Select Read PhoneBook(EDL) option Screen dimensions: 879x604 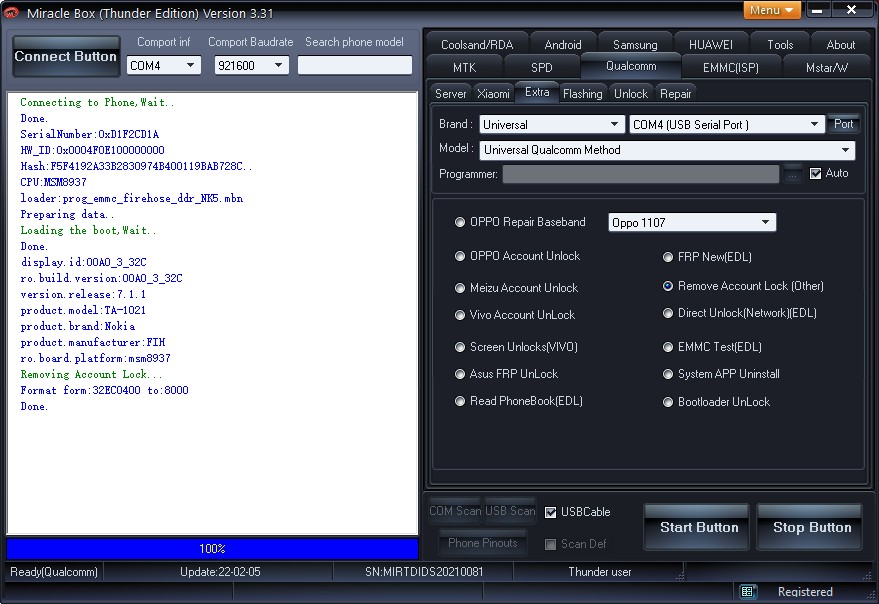click(460, 401)
